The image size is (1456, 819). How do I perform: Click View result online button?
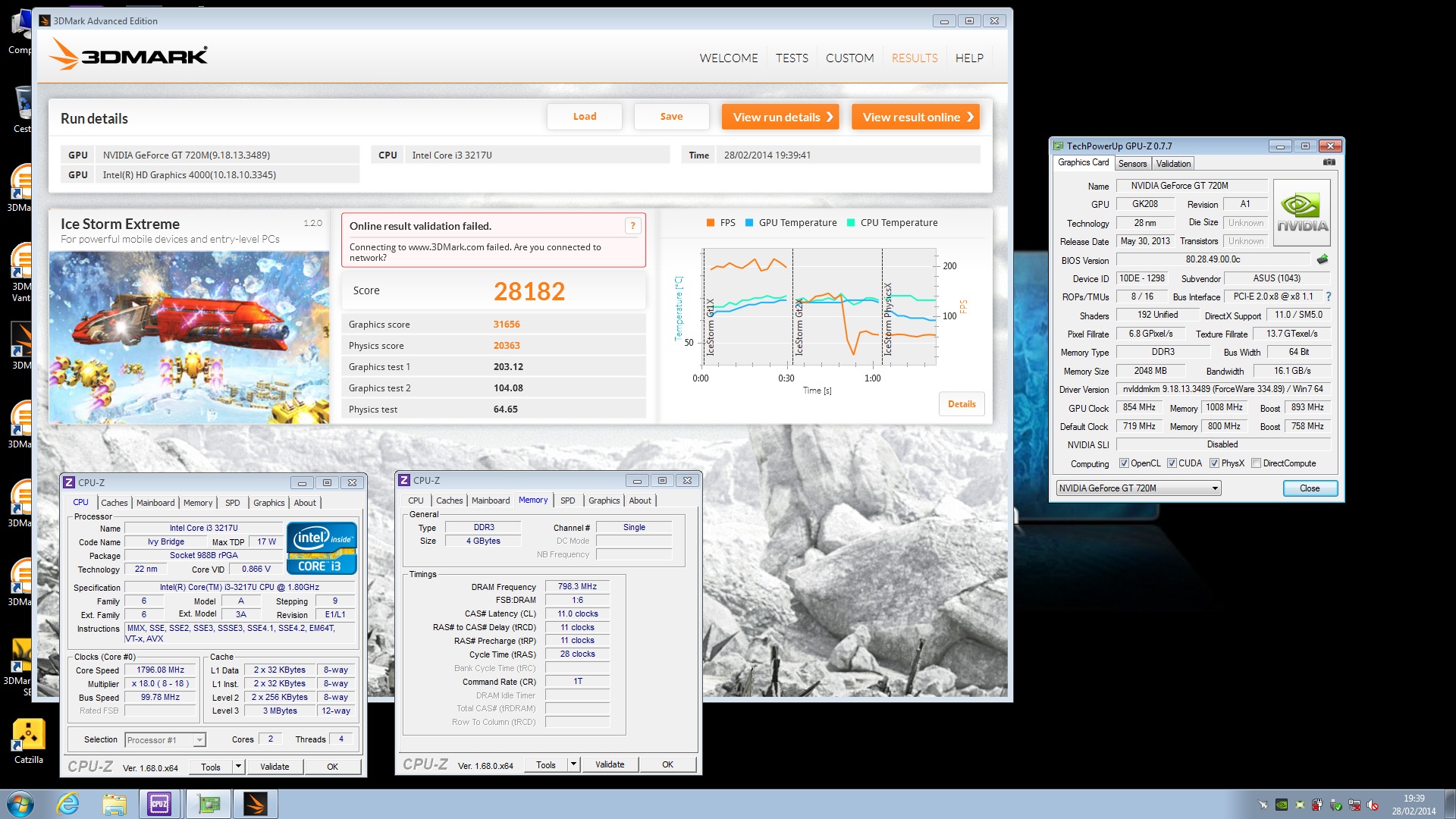tap(916, 117)
